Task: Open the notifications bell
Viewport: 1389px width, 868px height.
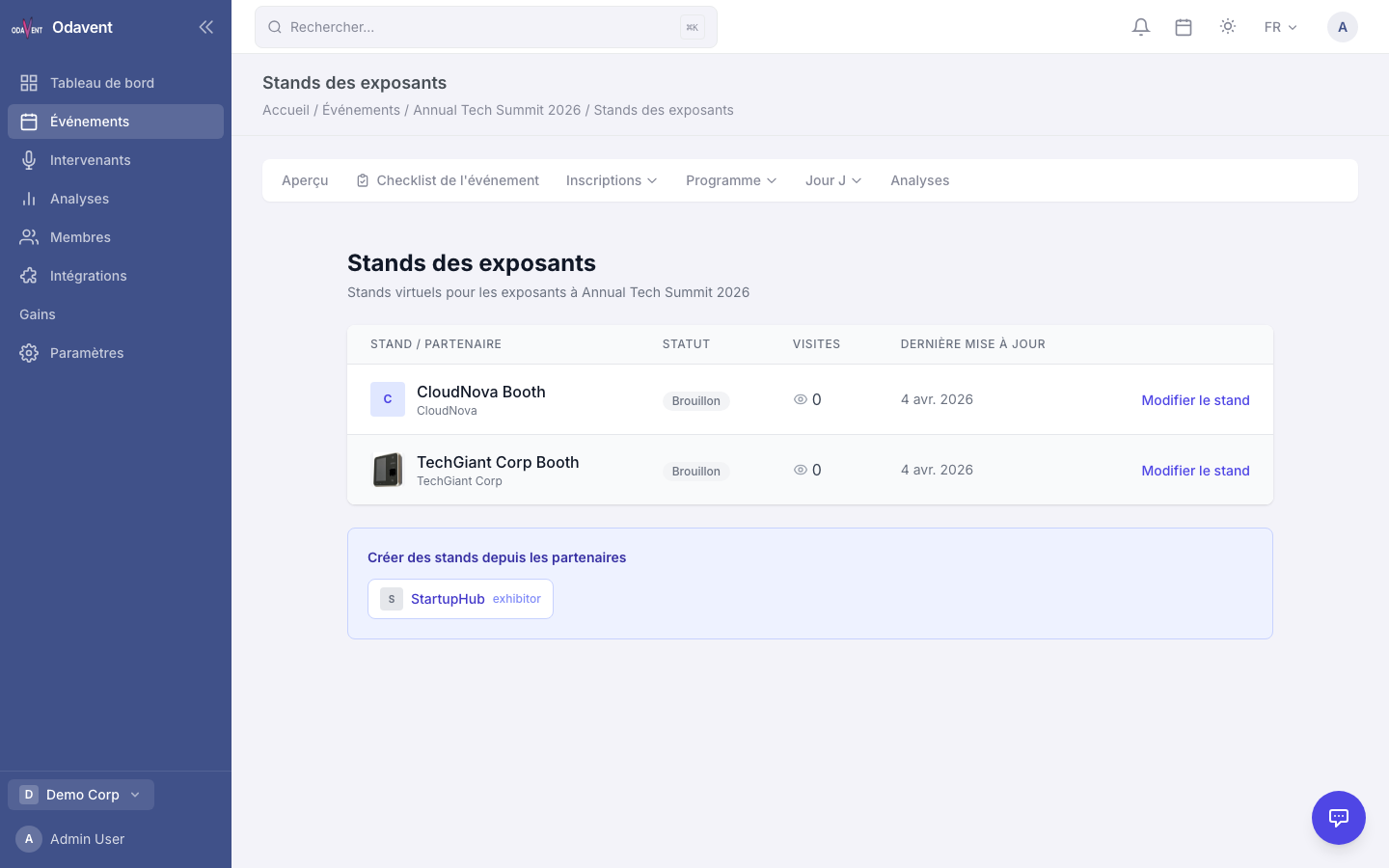Action: 1141,27
